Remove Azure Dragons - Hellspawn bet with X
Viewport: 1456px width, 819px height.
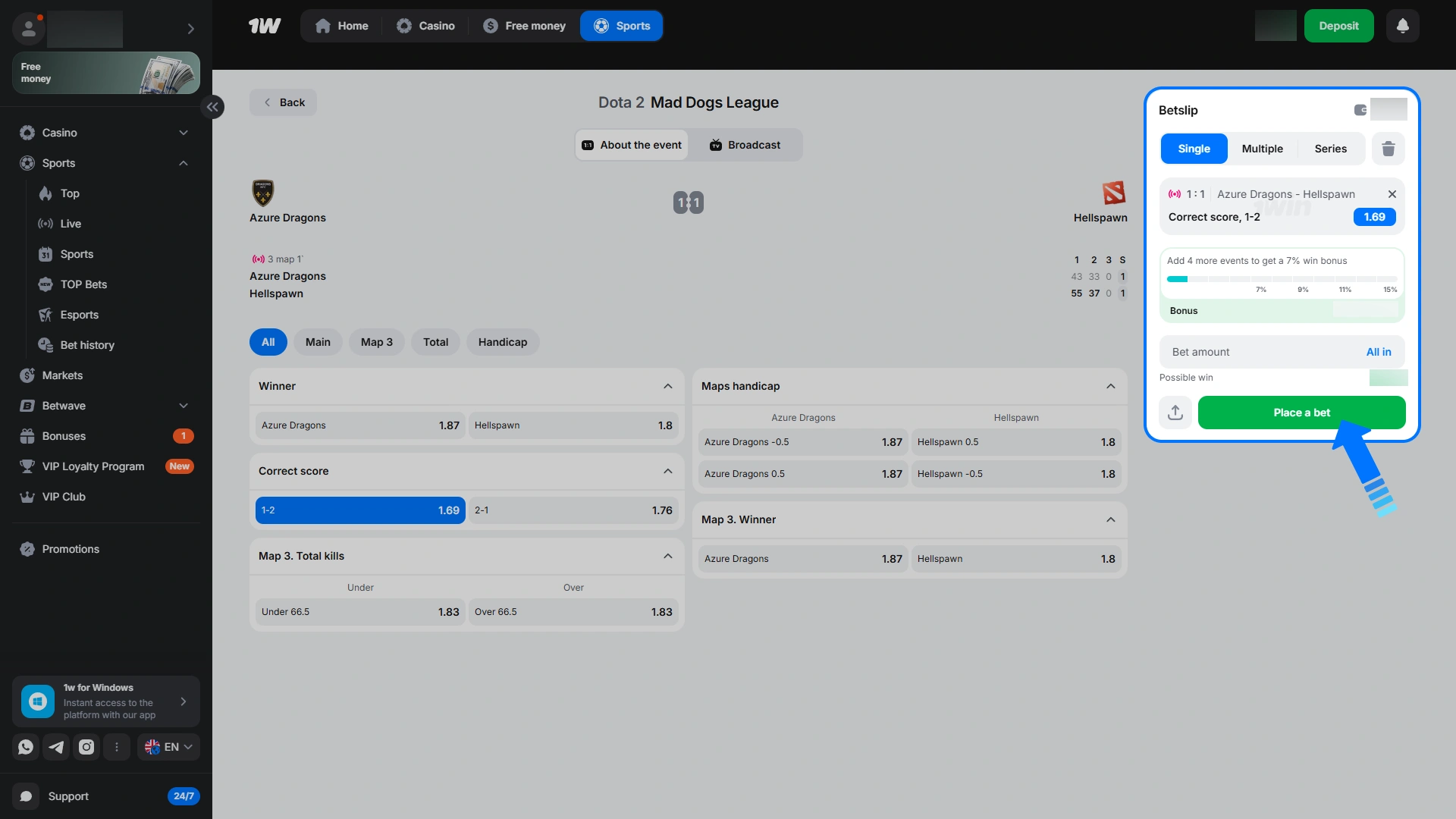click(1392, 194)
